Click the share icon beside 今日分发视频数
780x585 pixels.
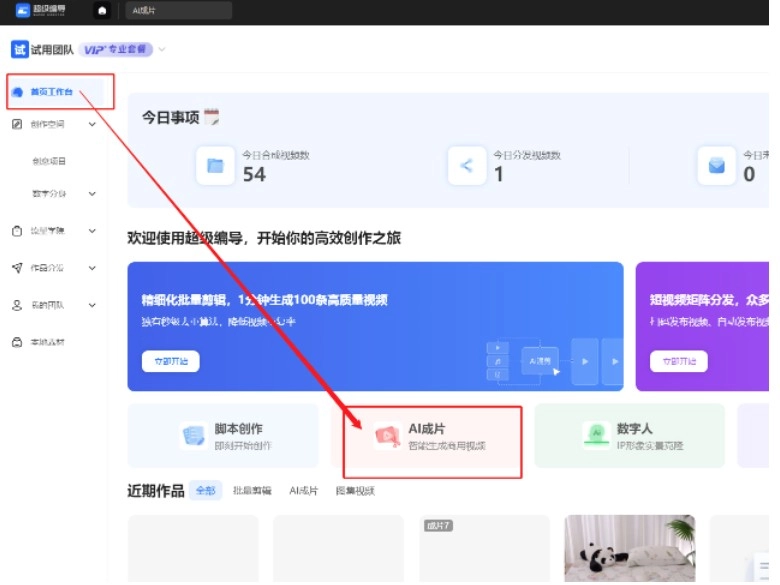click(466, 166)
